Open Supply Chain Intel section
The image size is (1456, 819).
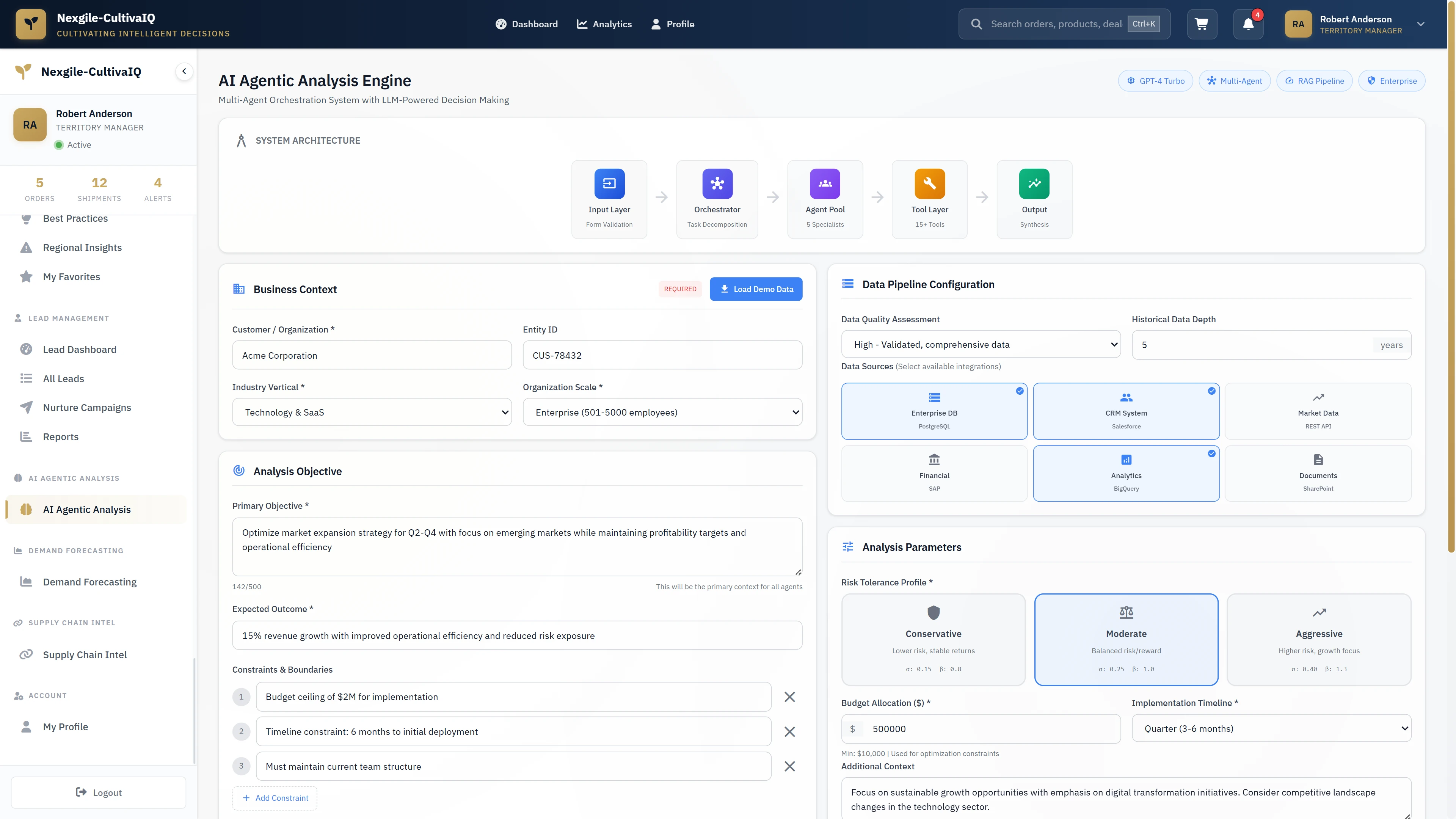click(85, 654)
